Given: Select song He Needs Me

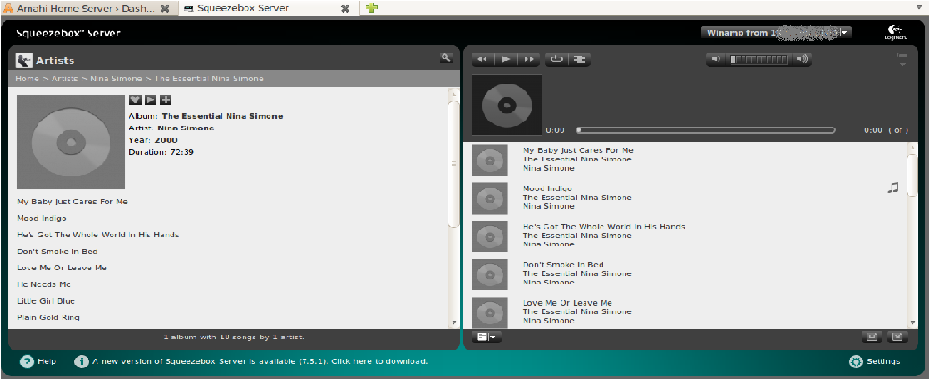Looking at the screenshot, I should [x=44, y=284].
